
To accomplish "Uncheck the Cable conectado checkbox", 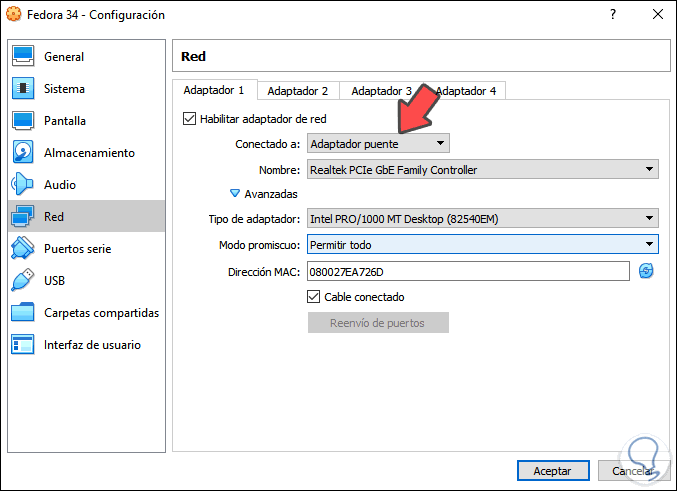I will click(x=314, y=297).
